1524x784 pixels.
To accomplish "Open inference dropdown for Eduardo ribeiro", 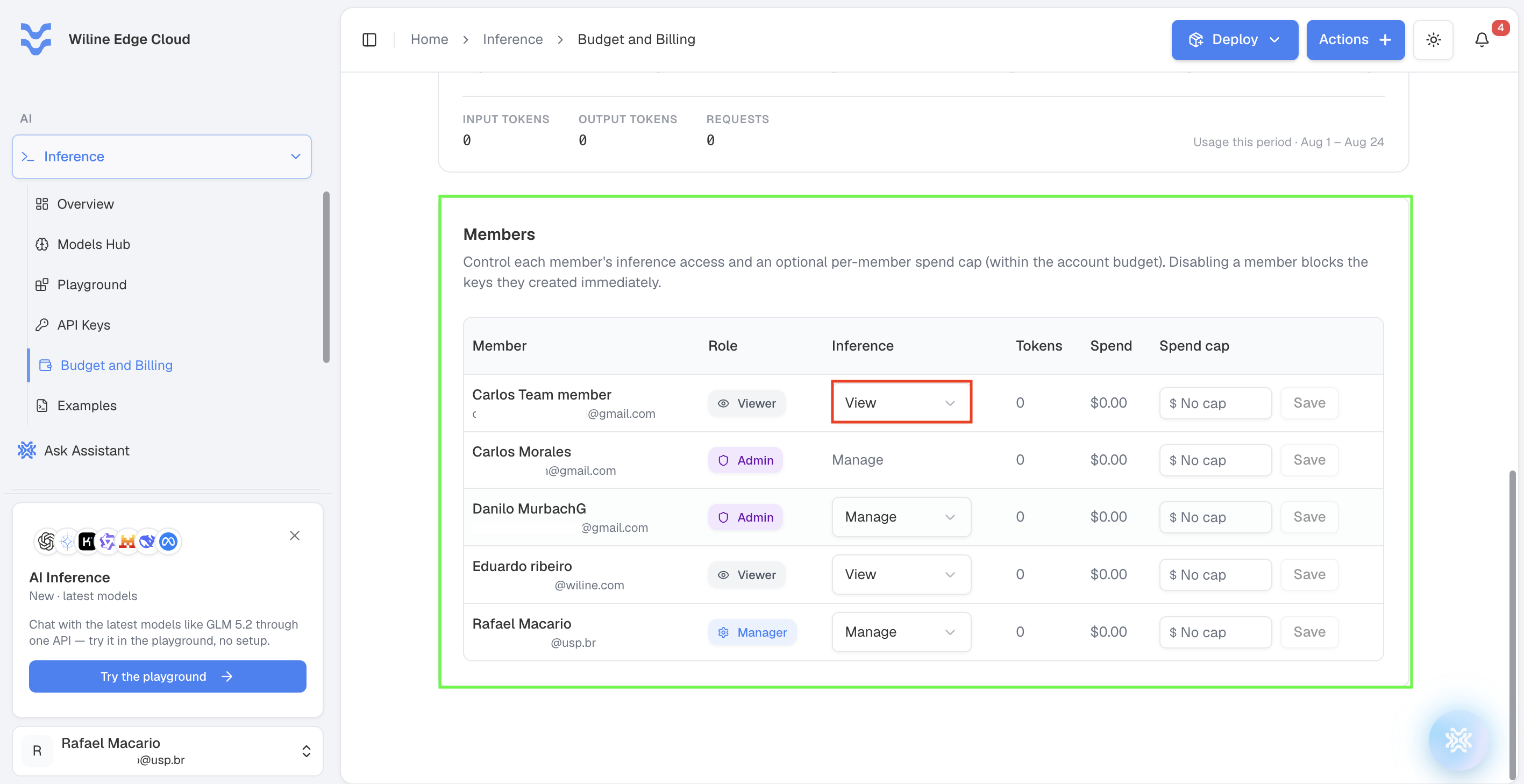I will pyautogui.click(x=901, y=574).
